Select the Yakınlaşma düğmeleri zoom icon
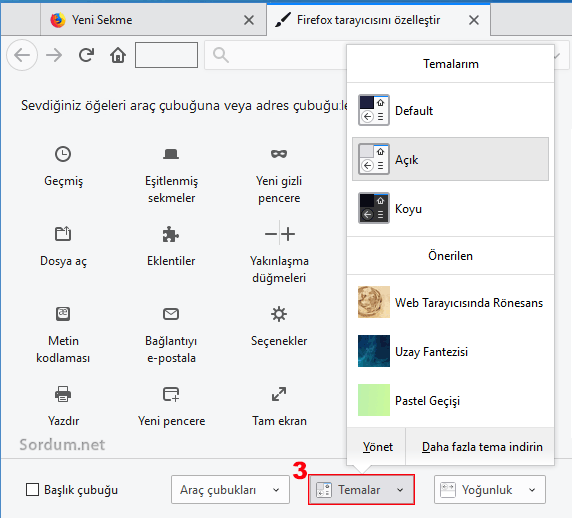 tap(279, 233)
